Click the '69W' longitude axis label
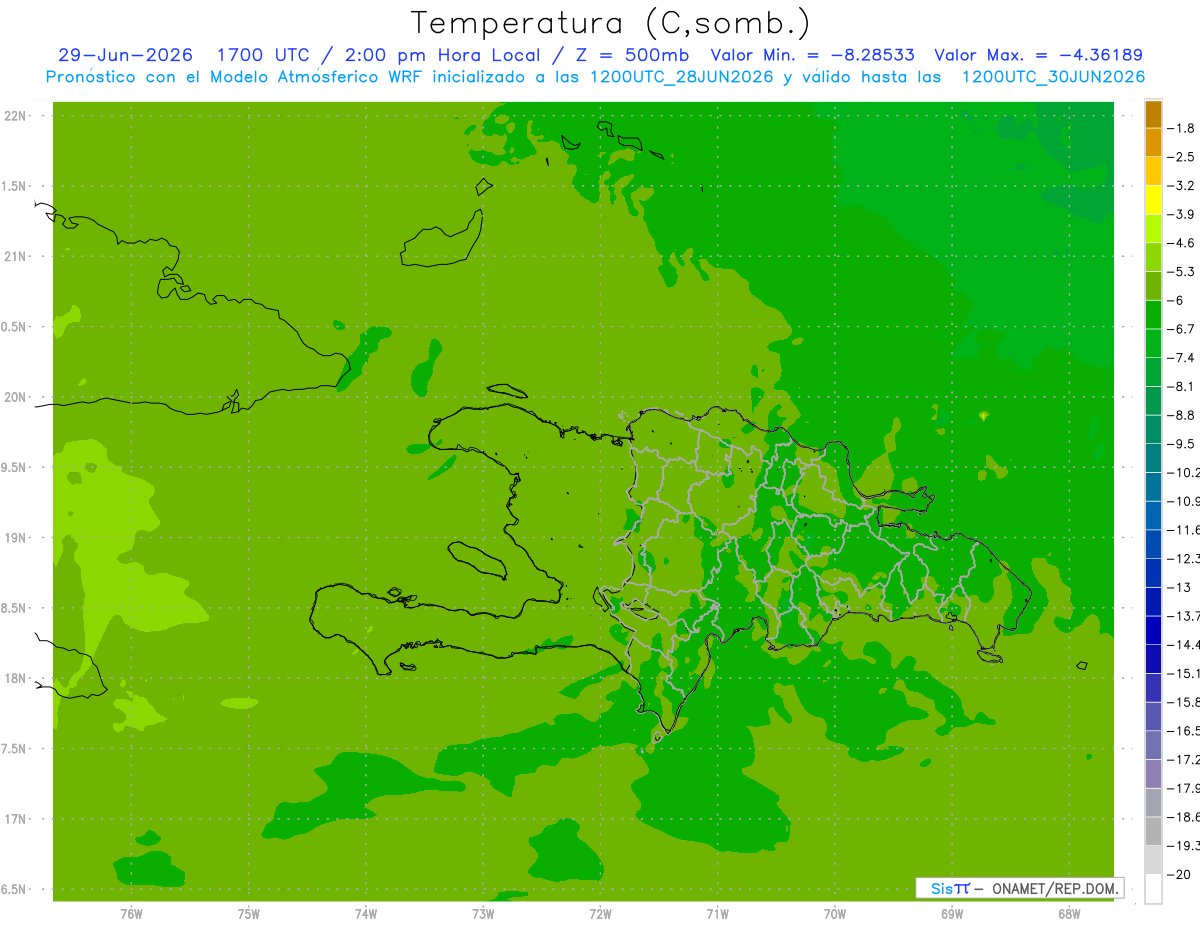The height and width of the screenshot is (927, 1200). click(952, 914)
